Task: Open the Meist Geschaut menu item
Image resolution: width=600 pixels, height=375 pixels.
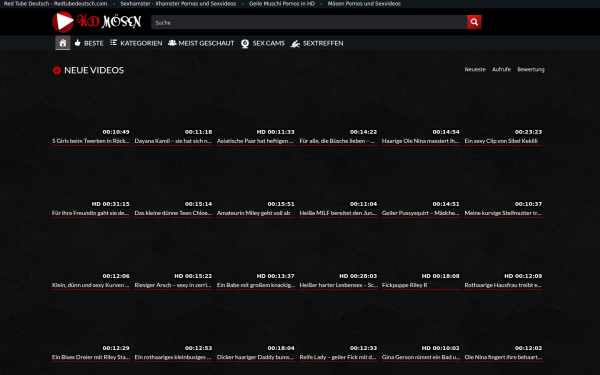Action: click(206, 43)
